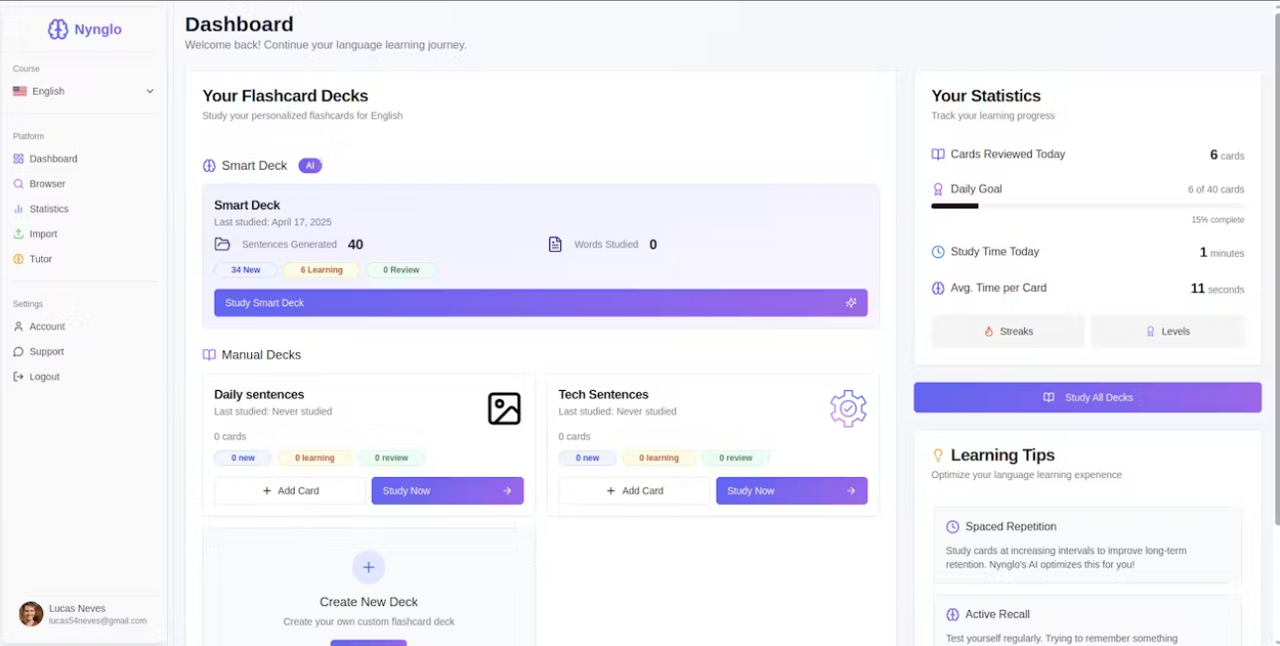Click Lucas Neves profile avatar

click(x=31, y=614)
